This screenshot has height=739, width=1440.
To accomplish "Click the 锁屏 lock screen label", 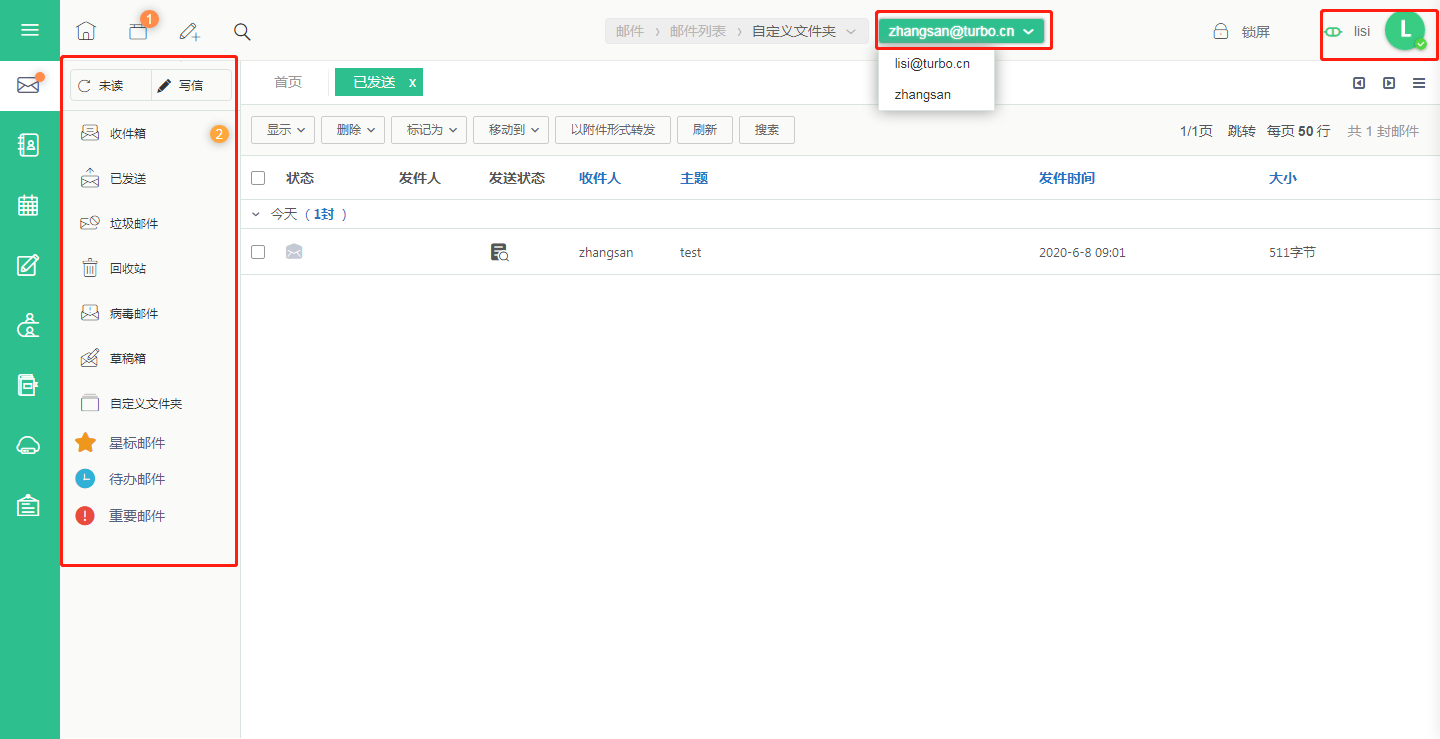I will pyautogui.click(x=1256, y=31).
